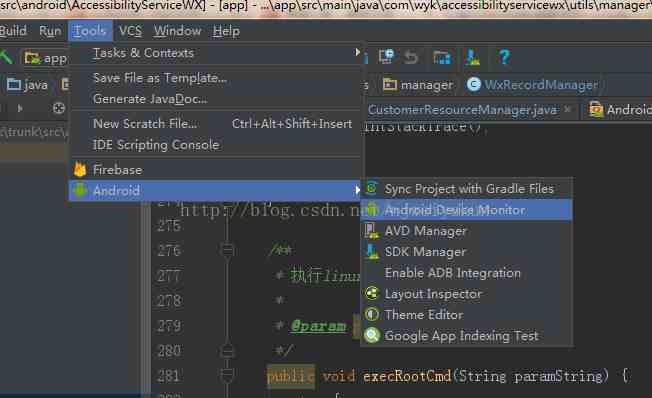Click the toolbar Help question mark
652x398 pixels.
click(504, 57)
